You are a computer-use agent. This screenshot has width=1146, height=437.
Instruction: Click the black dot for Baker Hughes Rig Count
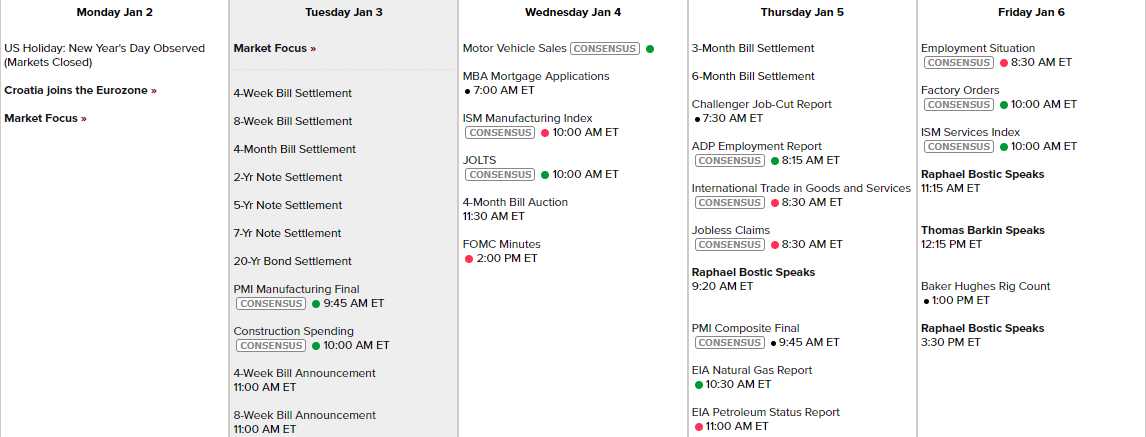click(x=927, y=300)
